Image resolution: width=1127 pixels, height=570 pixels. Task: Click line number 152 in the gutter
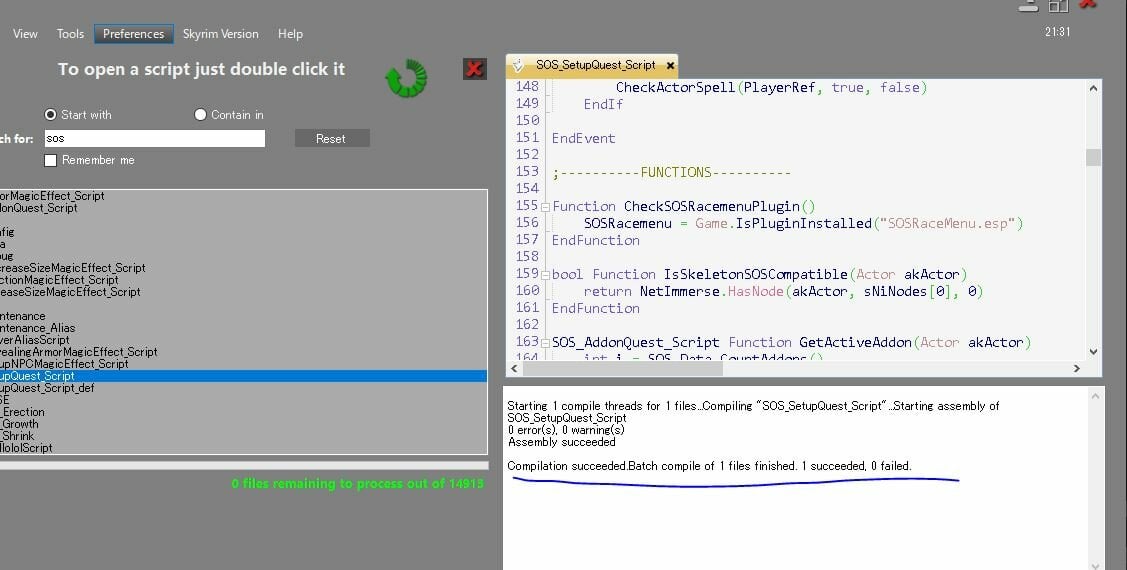(527, 155)
